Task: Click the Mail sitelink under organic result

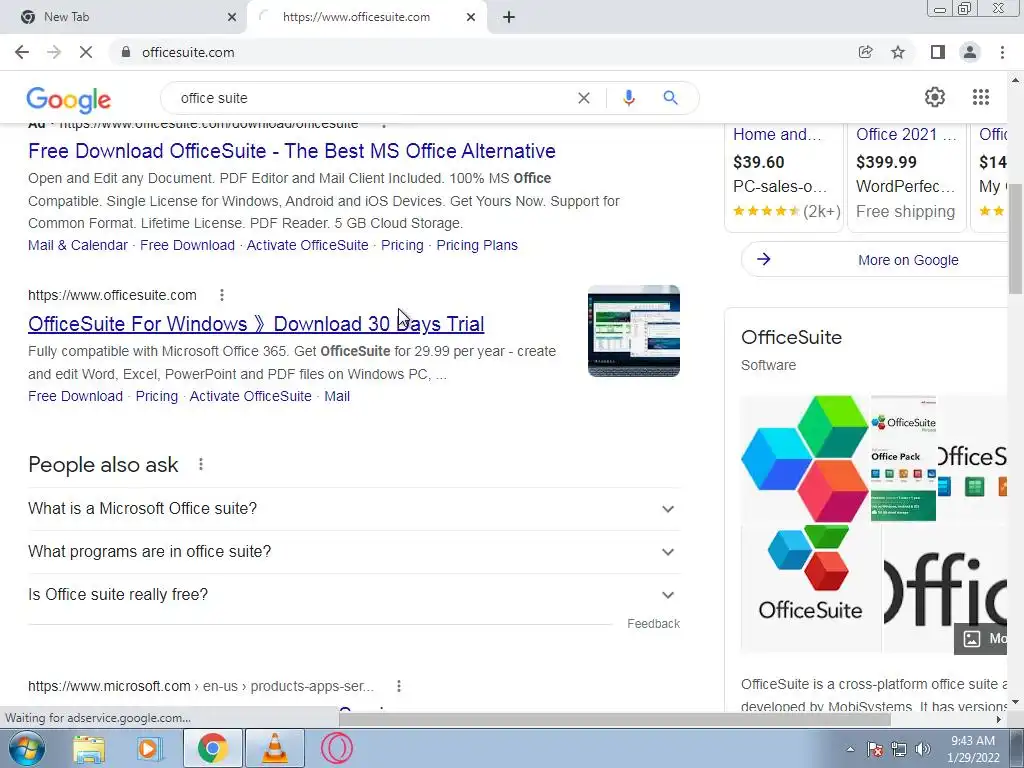Action: 337,396
